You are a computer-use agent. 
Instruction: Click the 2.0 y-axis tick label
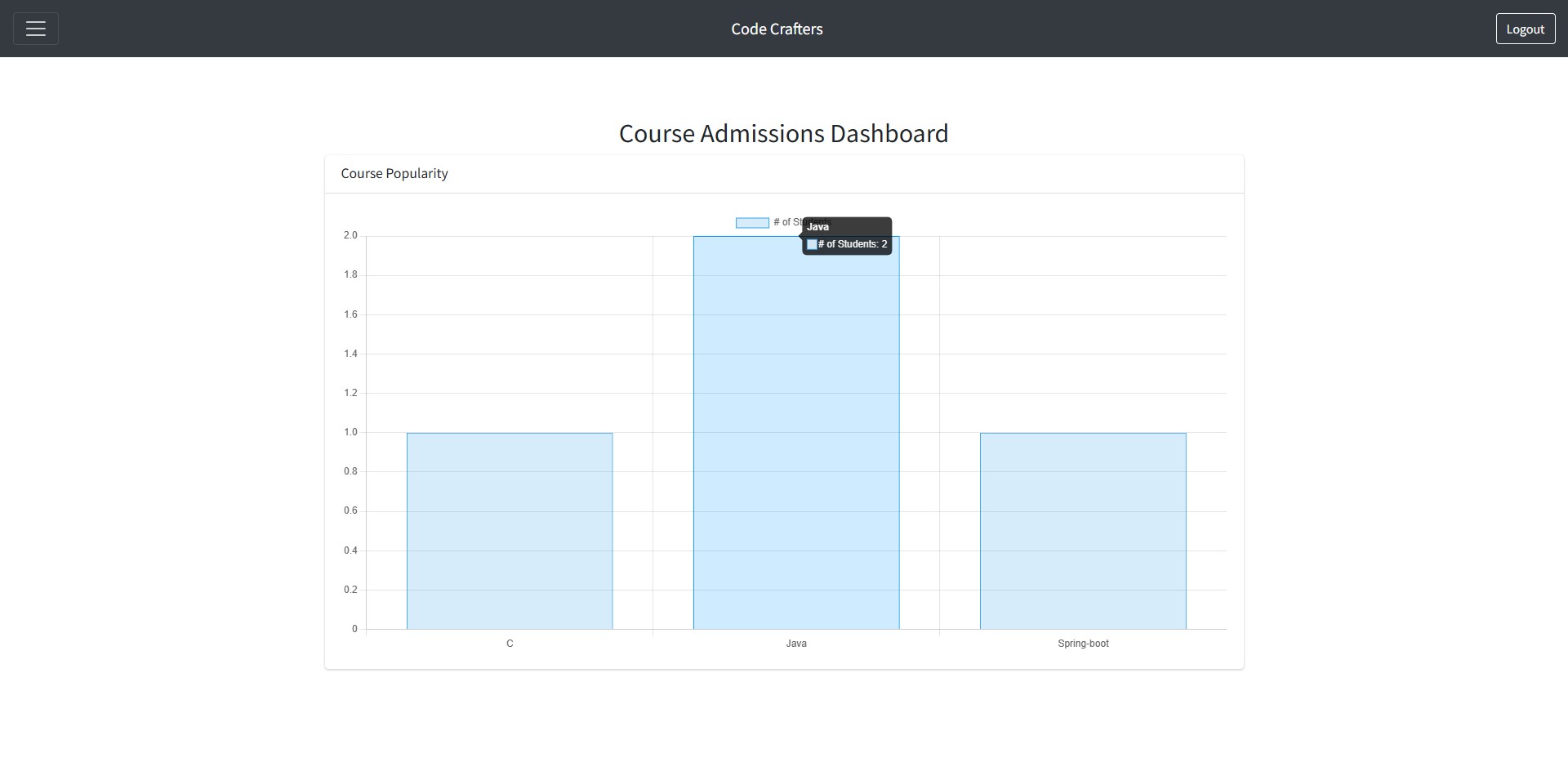click(350, 235)
